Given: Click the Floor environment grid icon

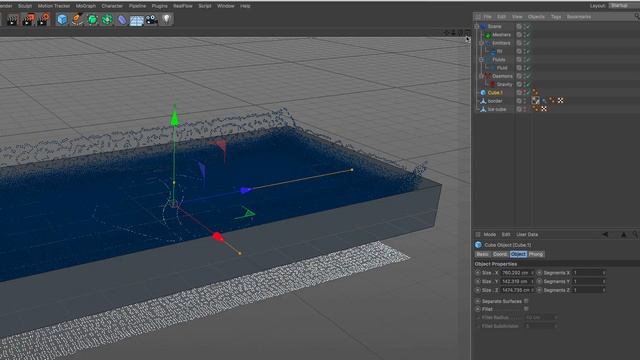Looking at the screenshot, I should coord(136,20).
